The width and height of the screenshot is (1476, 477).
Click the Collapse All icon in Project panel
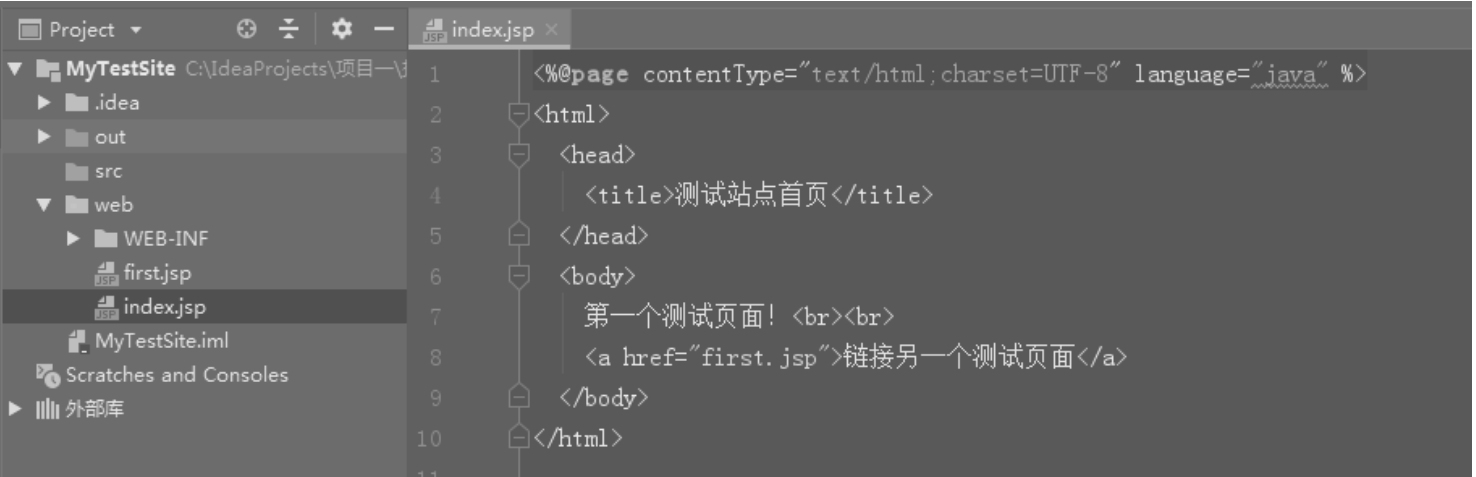(288, 30)
